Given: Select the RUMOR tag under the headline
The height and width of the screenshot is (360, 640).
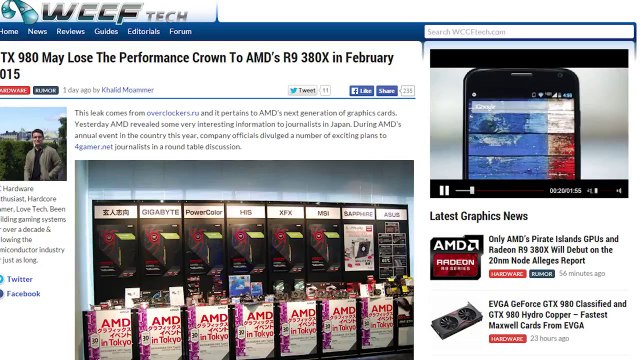Looking at the screenshot, I should tap(46, 91).
